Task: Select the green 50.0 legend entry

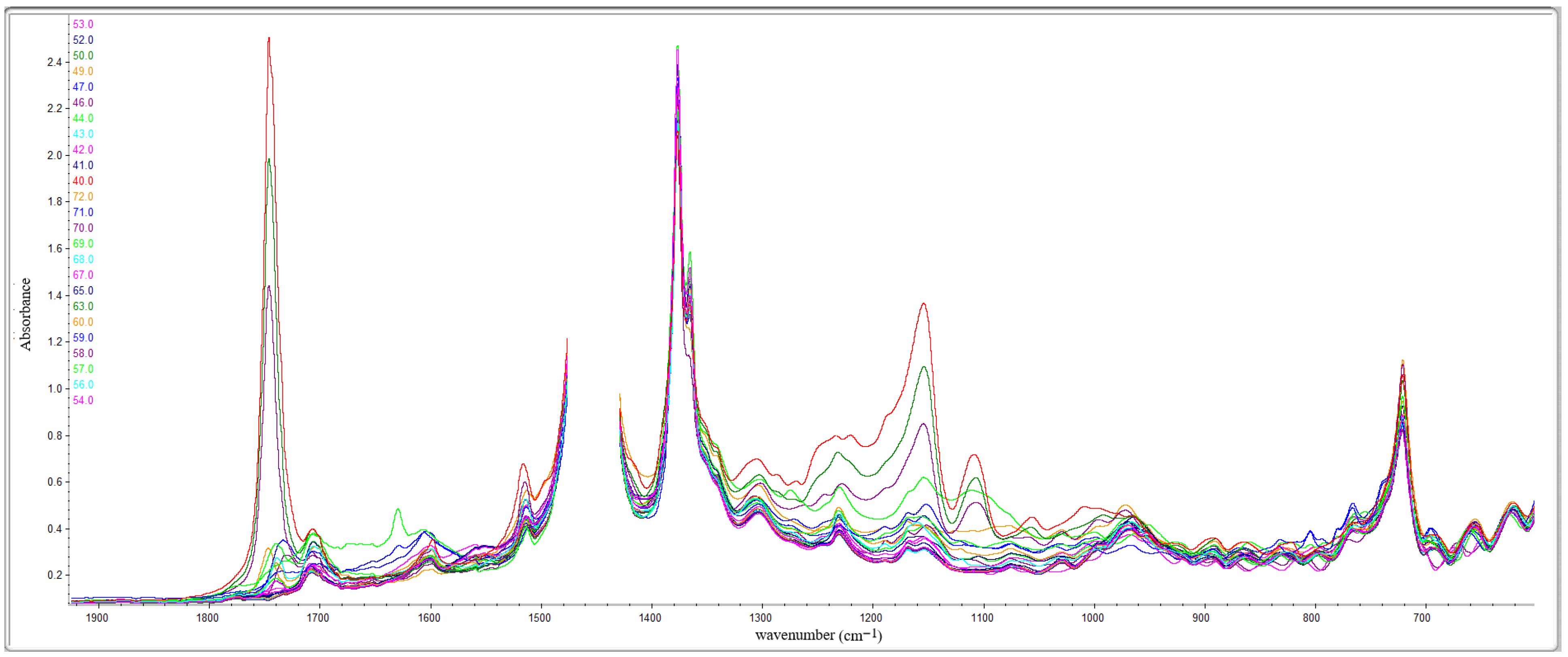Action: (83, 55)
